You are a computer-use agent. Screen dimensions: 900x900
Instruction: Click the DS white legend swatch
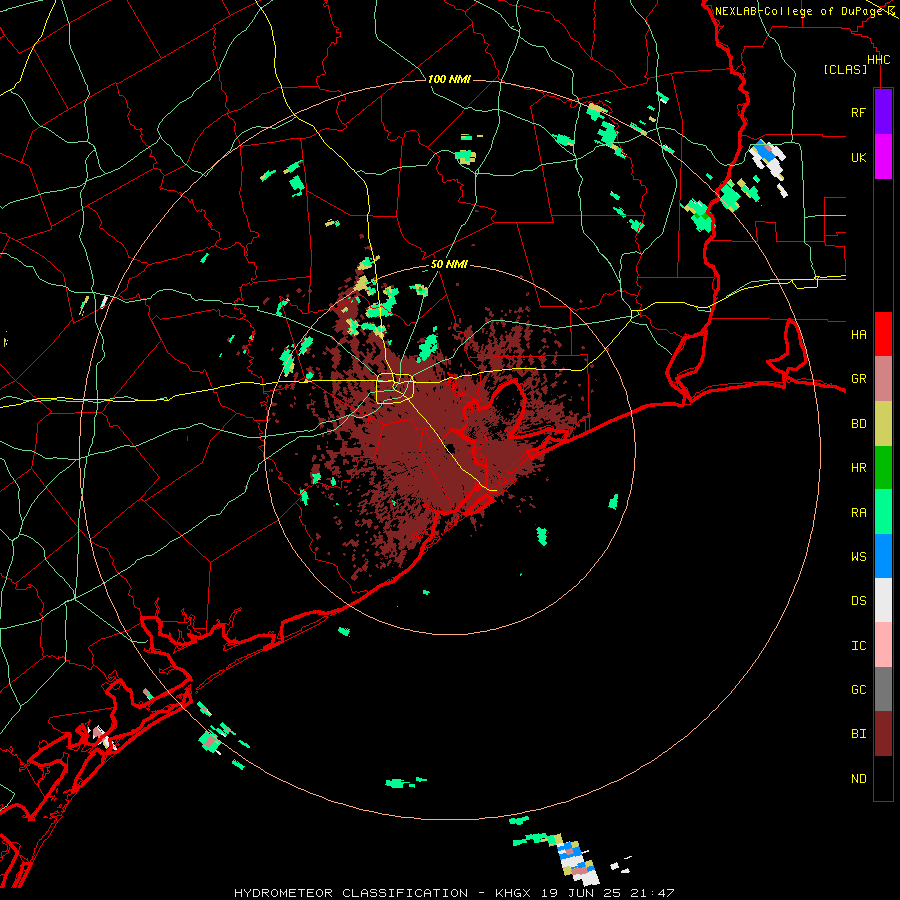pyautogui.click(x=883, y=600)
